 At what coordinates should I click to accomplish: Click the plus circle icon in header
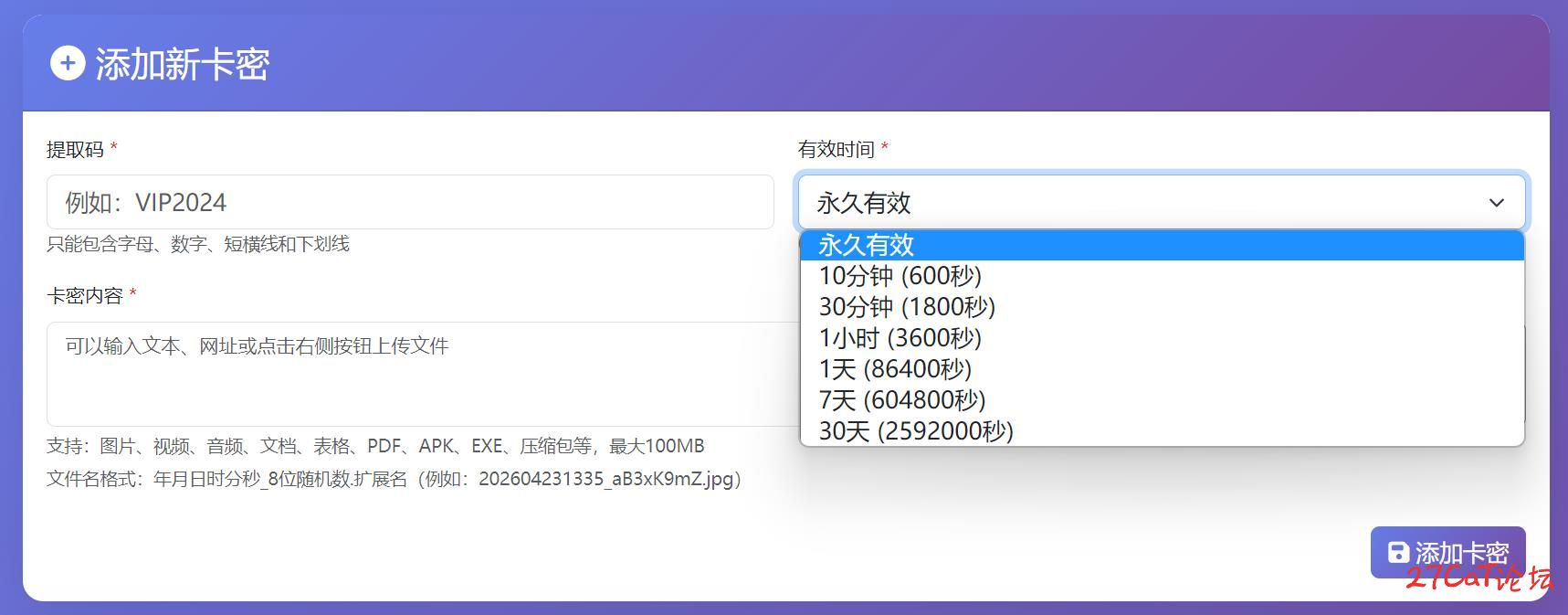coord(68,64)
